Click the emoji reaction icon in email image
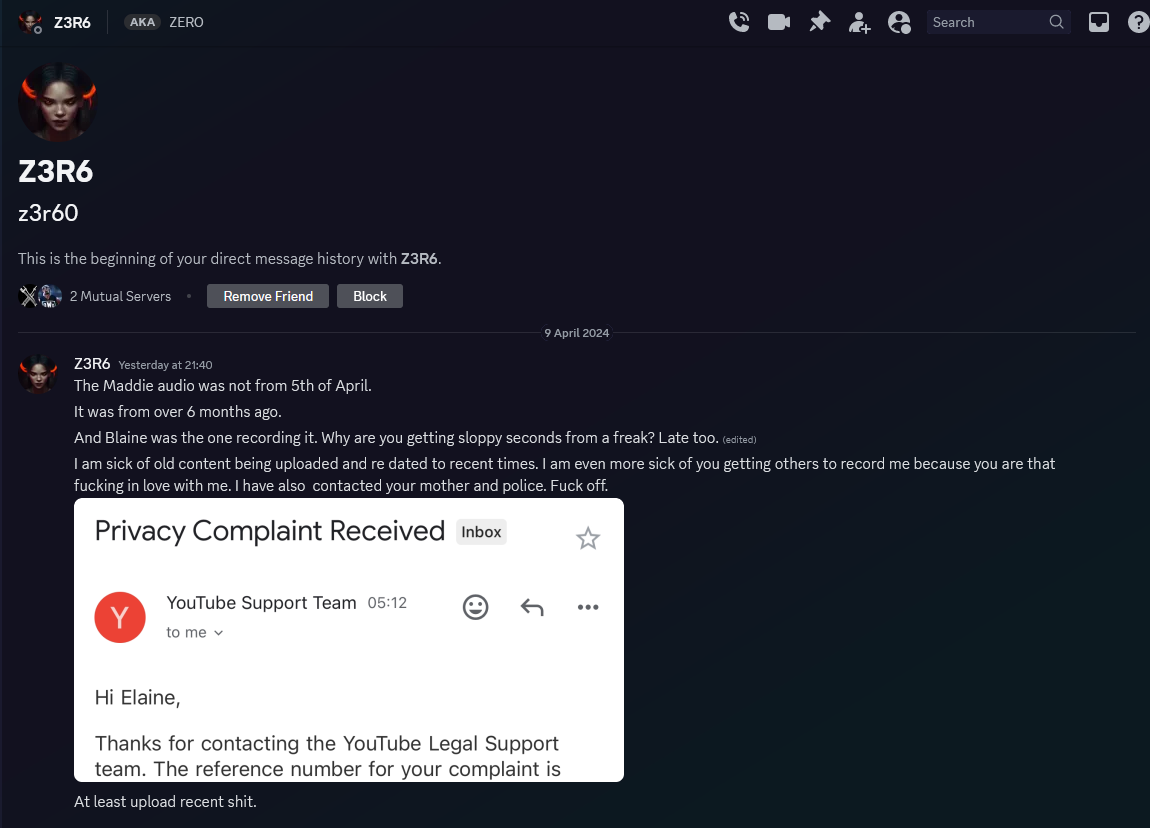 475,607
